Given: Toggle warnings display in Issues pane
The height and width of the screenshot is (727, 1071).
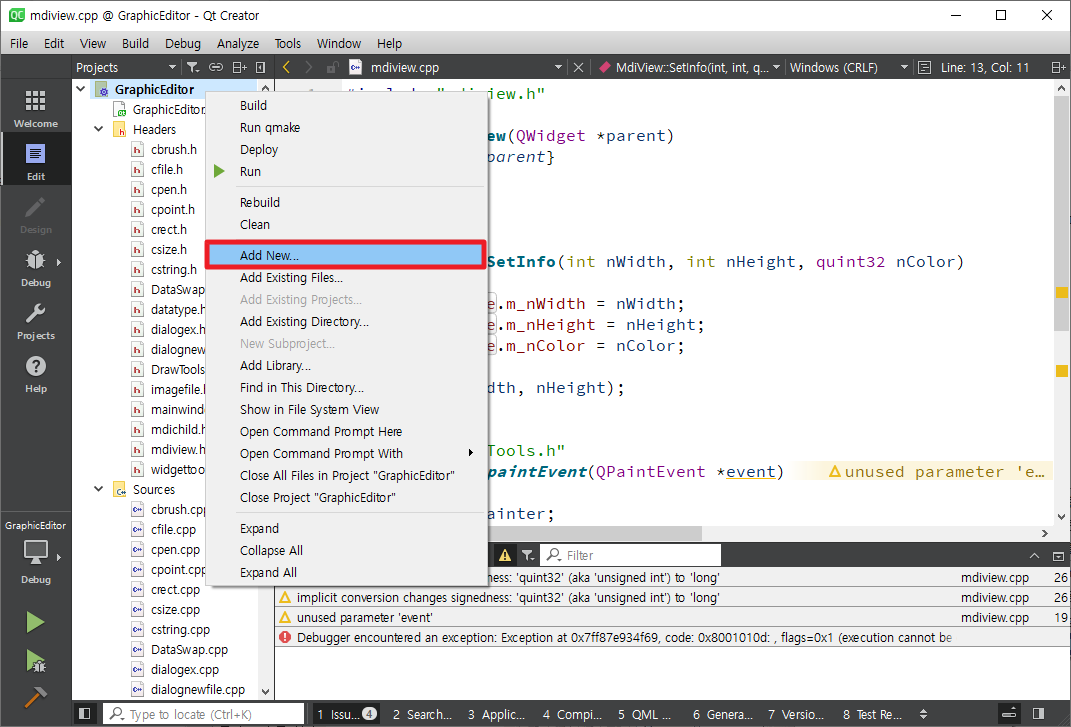Looking at the screenshot, I should (x=505, y=555).
